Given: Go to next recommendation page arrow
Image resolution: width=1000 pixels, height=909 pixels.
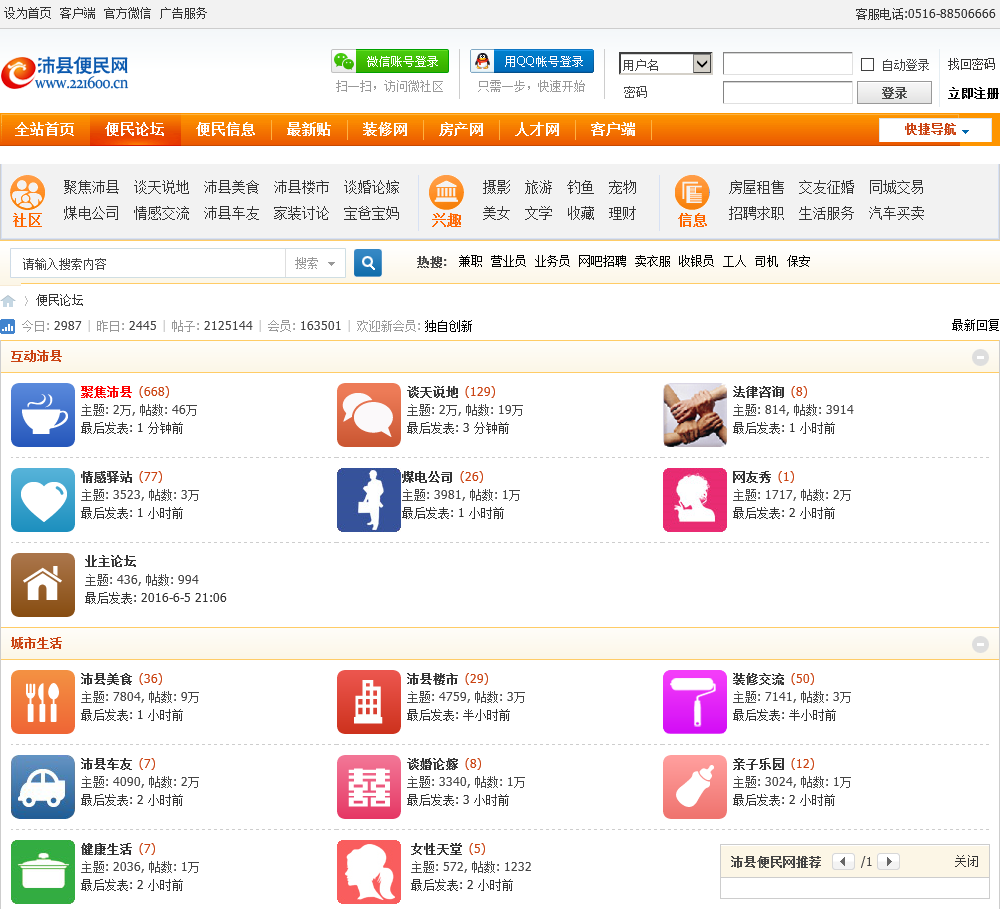Looking at the screenshot, I should pos(889,862).
